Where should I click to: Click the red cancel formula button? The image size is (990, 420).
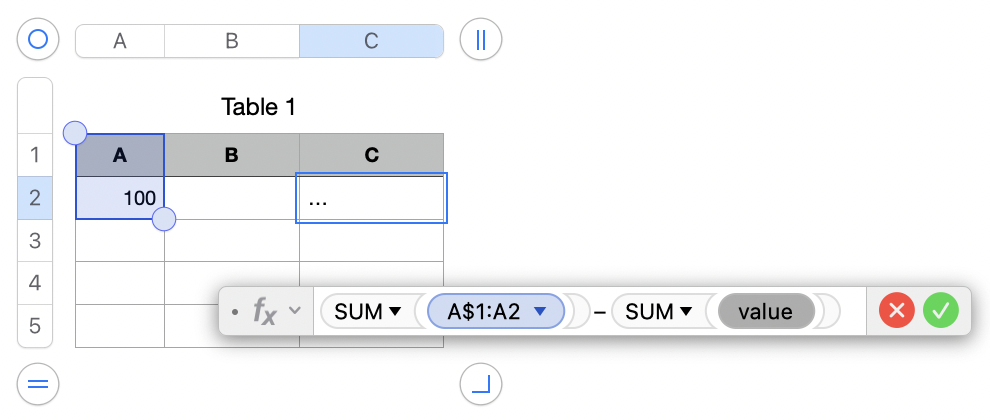[897, 311]
